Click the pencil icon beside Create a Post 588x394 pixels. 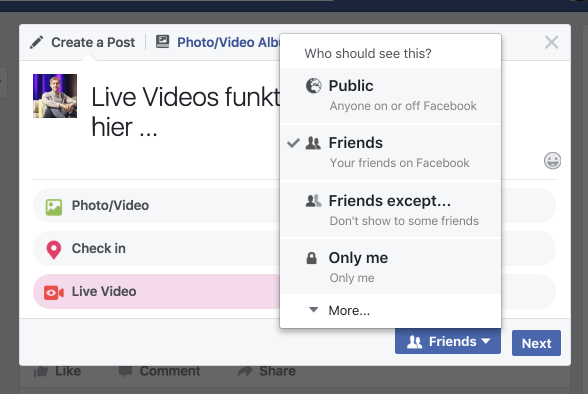[x=36, y=42]
